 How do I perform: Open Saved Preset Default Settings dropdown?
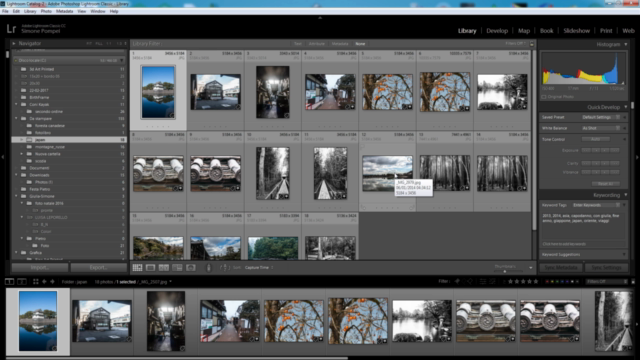(x=601, y=117)
